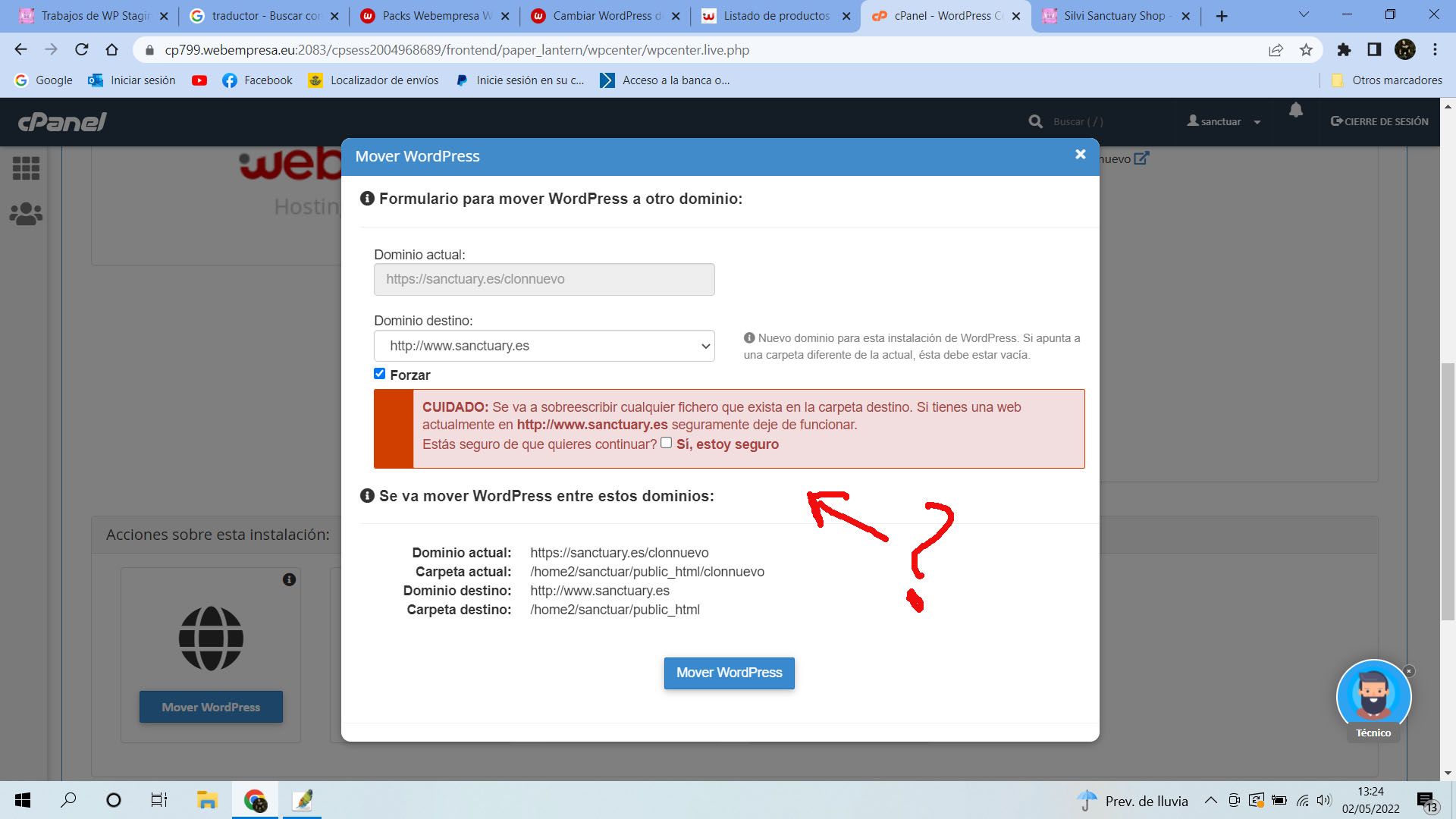Switch to Listado de productos tab

pyautogui.click(x=775, y=16)
